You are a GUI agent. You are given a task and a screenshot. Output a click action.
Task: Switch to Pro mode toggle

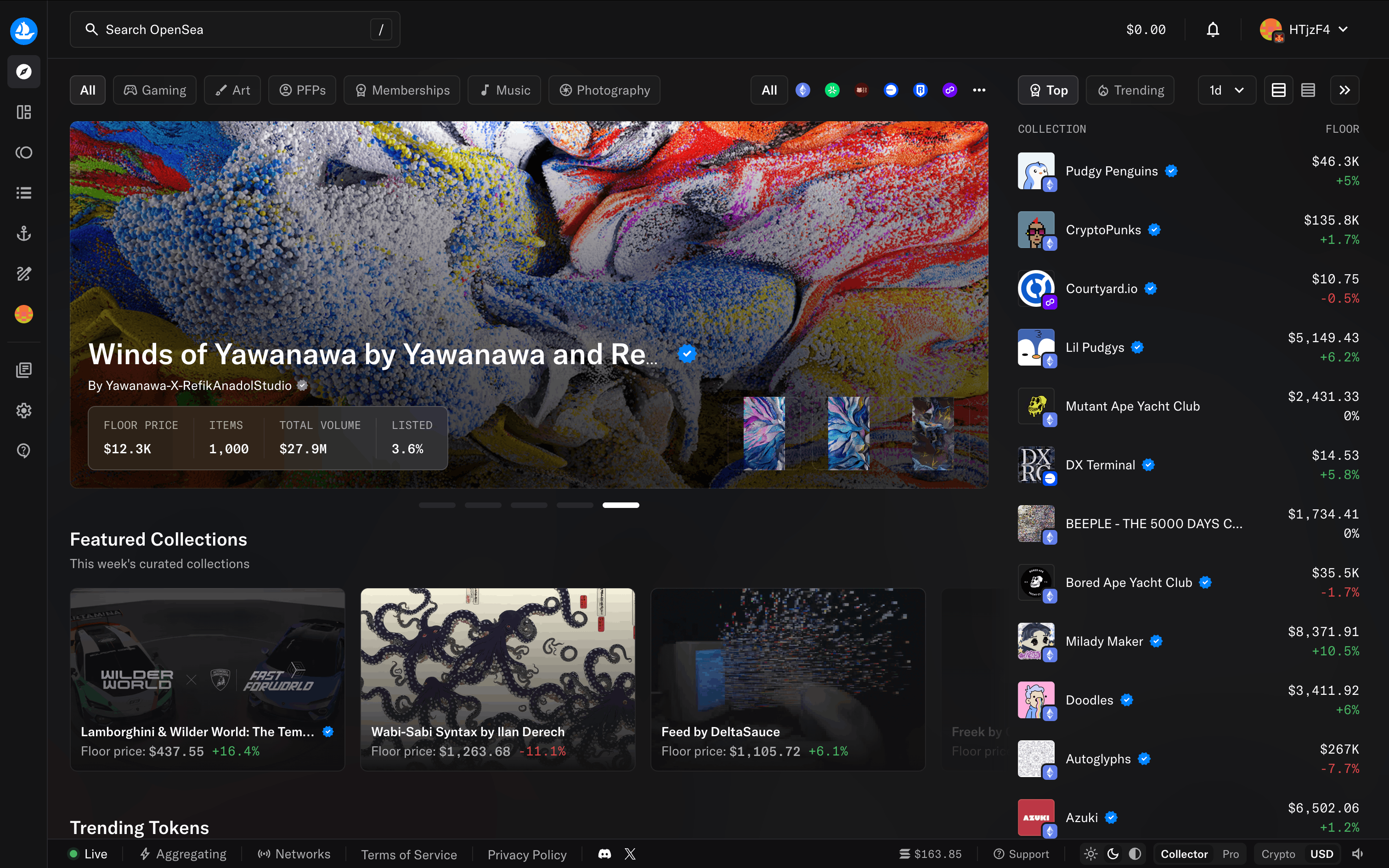1230,854
